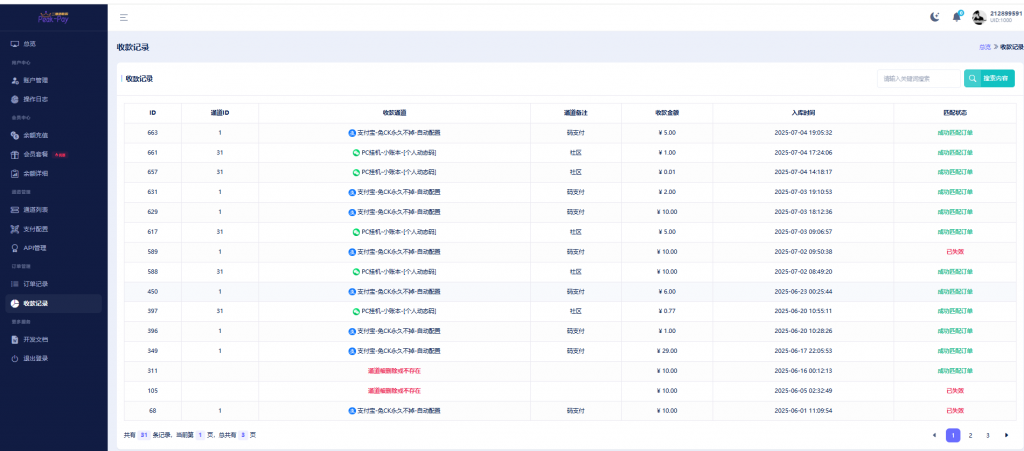Click the Peak-Pay logo
The image size is (1024, 451).
click(54, 18)
